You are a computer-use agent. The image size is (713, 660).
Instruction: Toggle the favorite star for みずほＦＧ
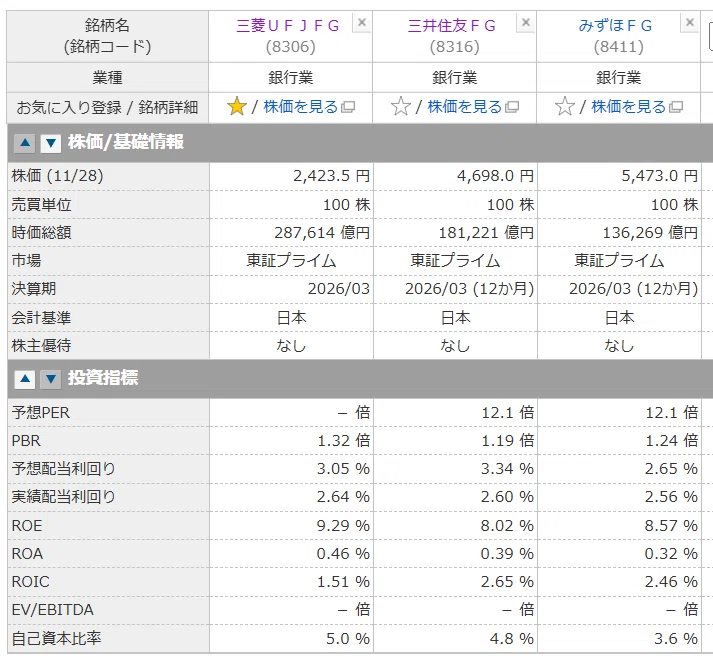tap(565, 107)
